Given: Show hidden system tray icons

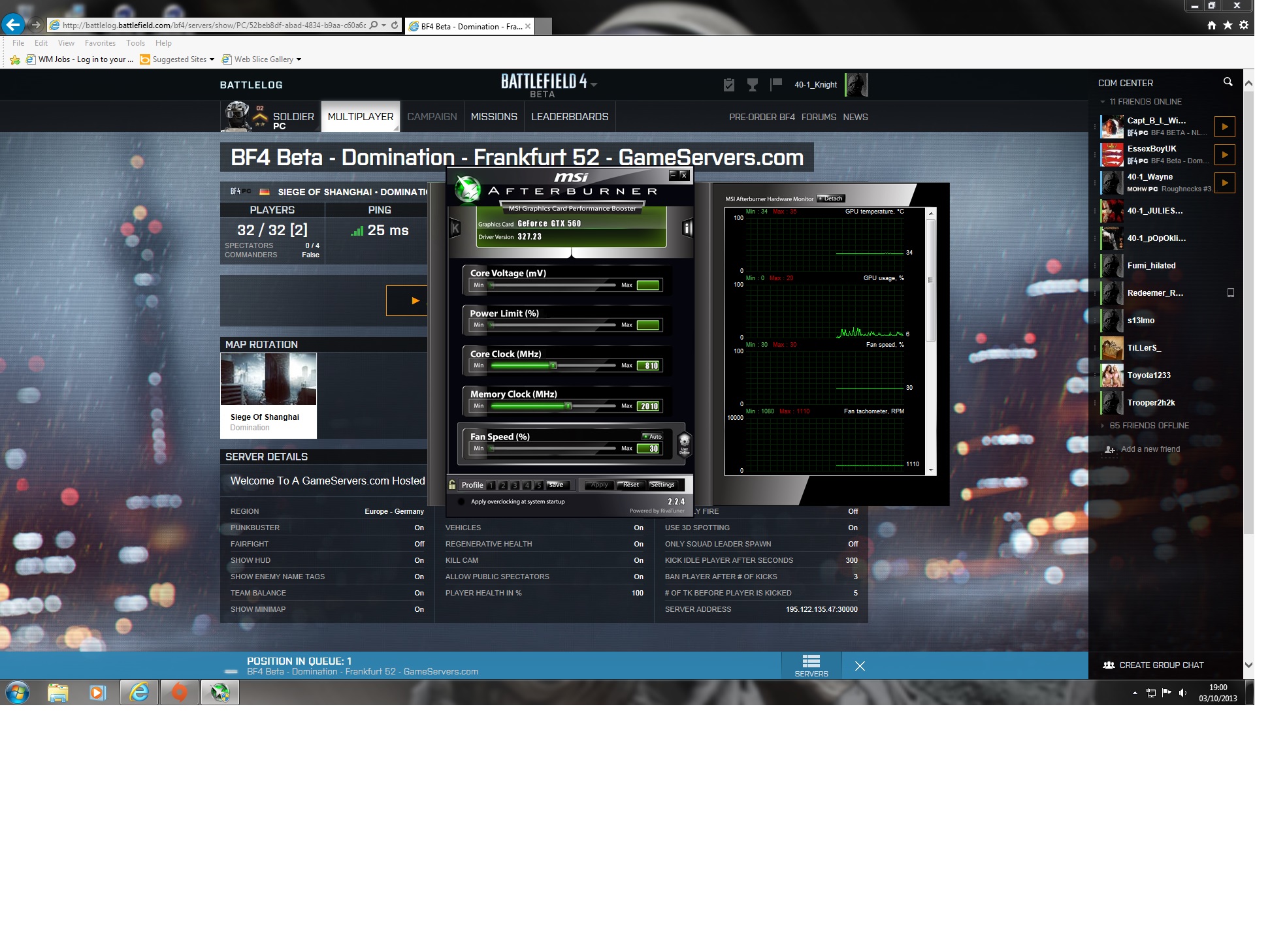Looking at the screenshot, I should click(1135, 693).
